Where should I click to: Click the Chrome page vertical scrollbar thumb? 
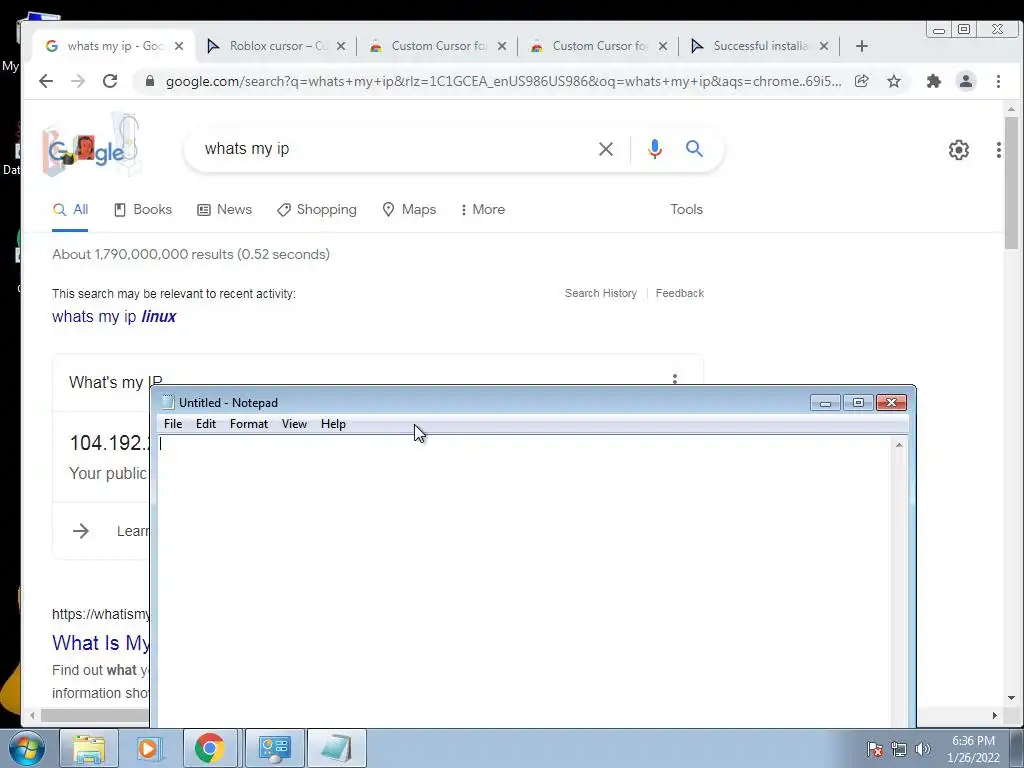[x=1011, y=183]
